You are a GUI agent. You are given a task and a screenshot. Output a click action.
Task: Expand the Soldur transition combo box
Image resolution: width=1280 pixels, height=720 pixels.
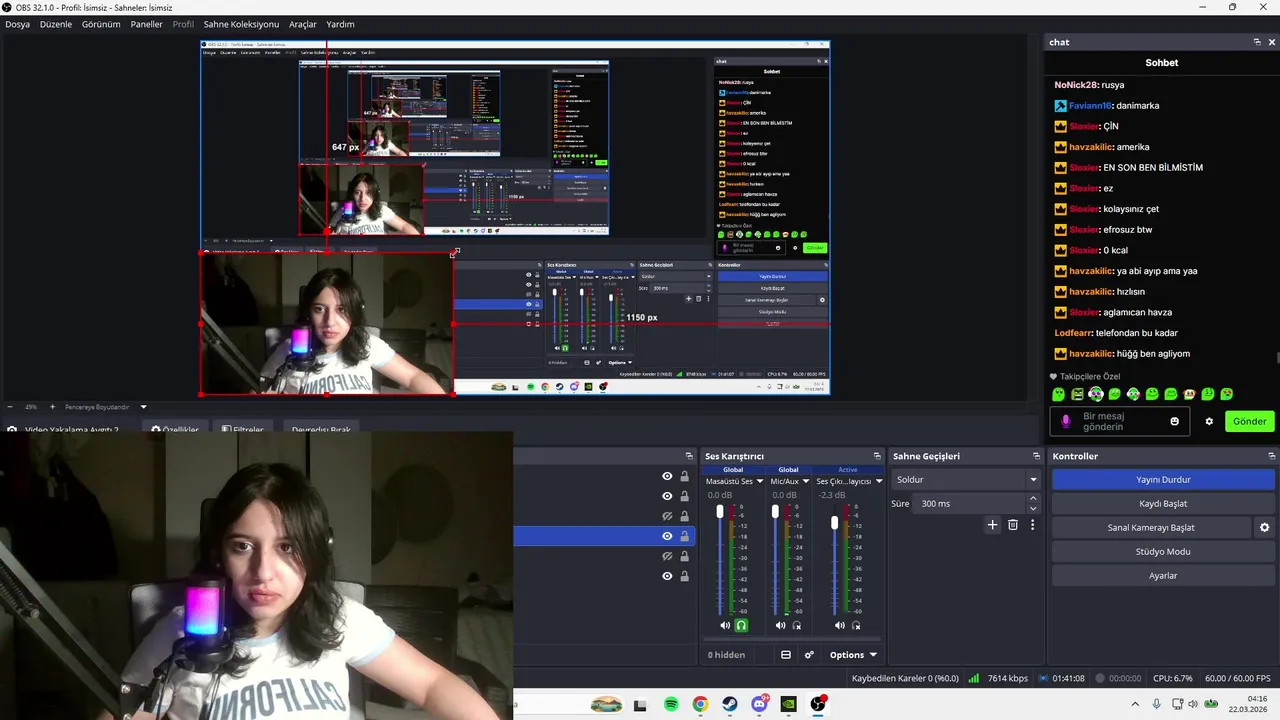966,480
